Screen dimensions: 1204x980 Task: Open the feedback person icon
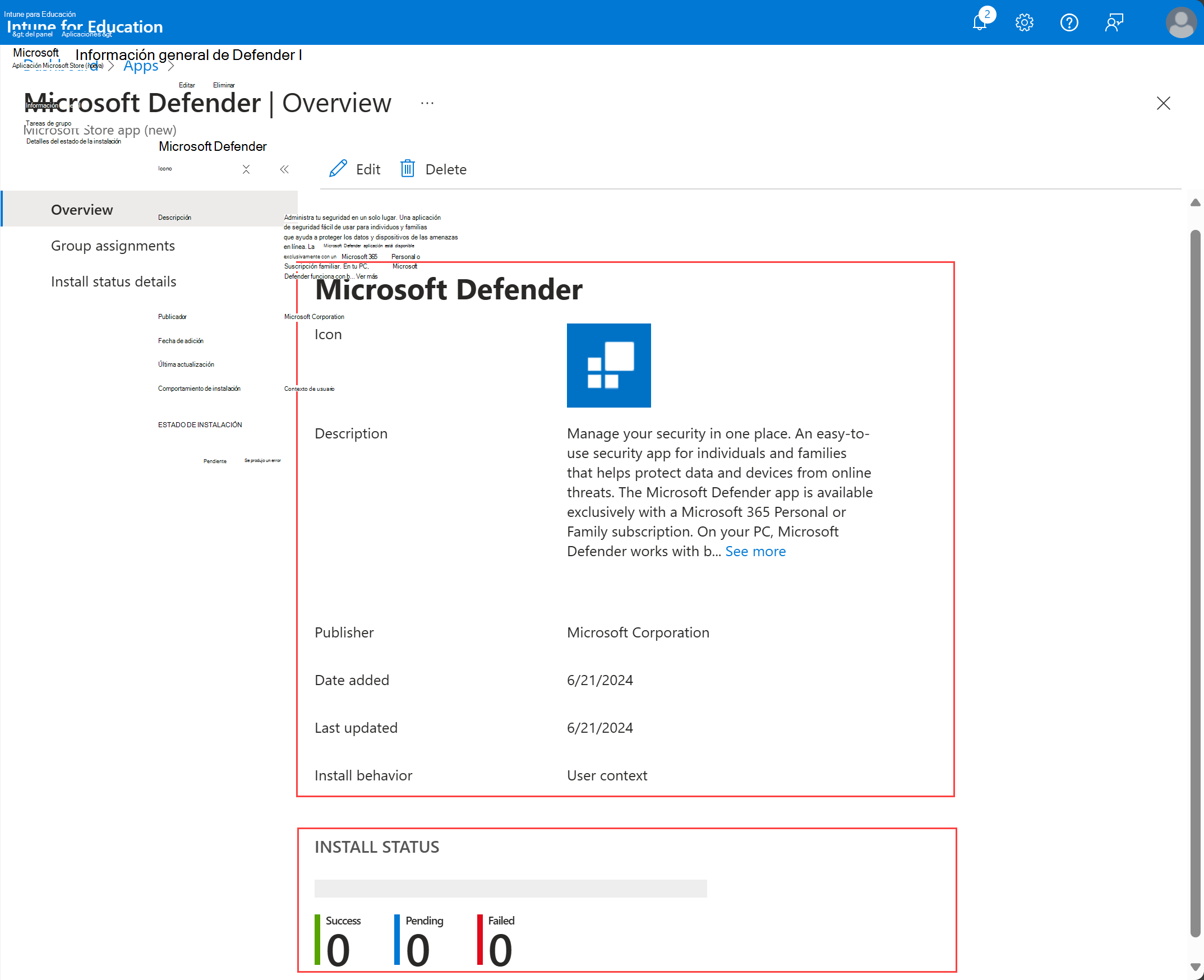[1114, 22]
